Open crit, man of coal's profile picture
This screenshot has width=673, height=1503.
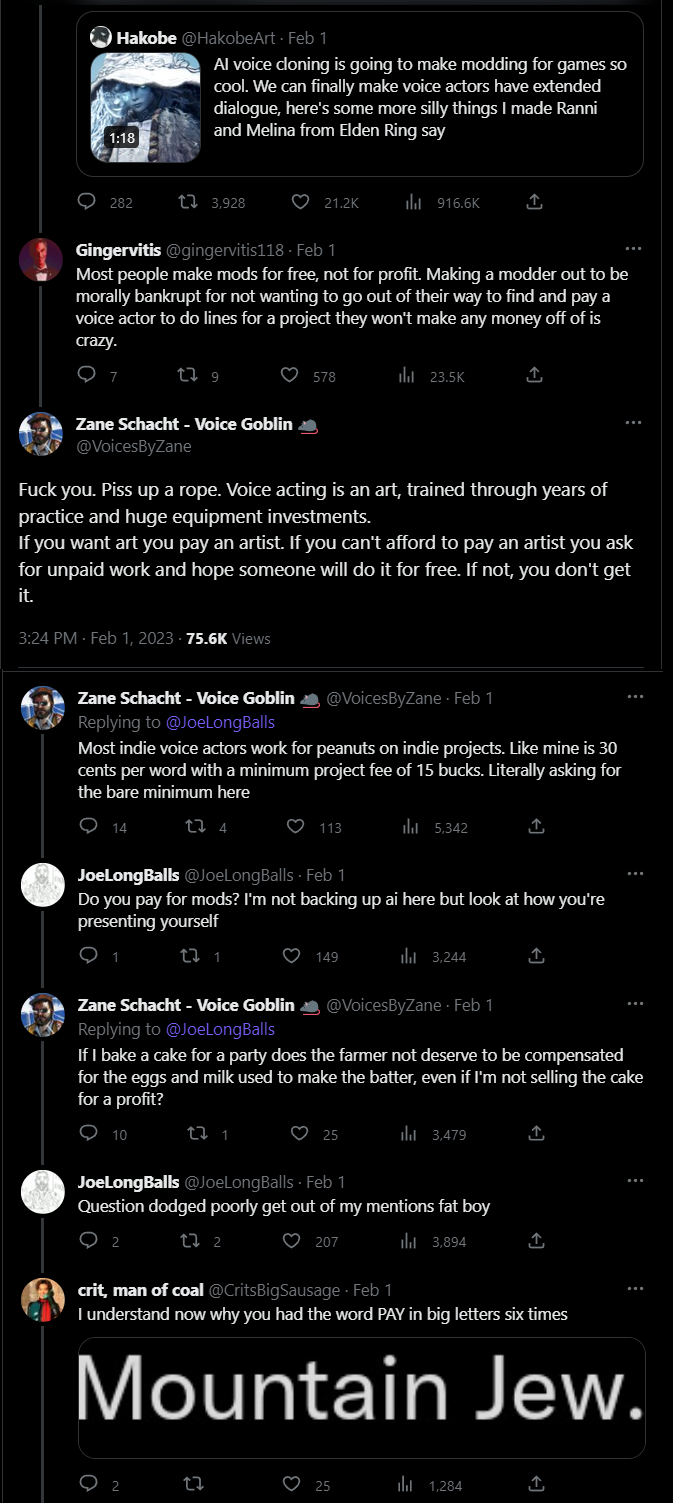43,1299
